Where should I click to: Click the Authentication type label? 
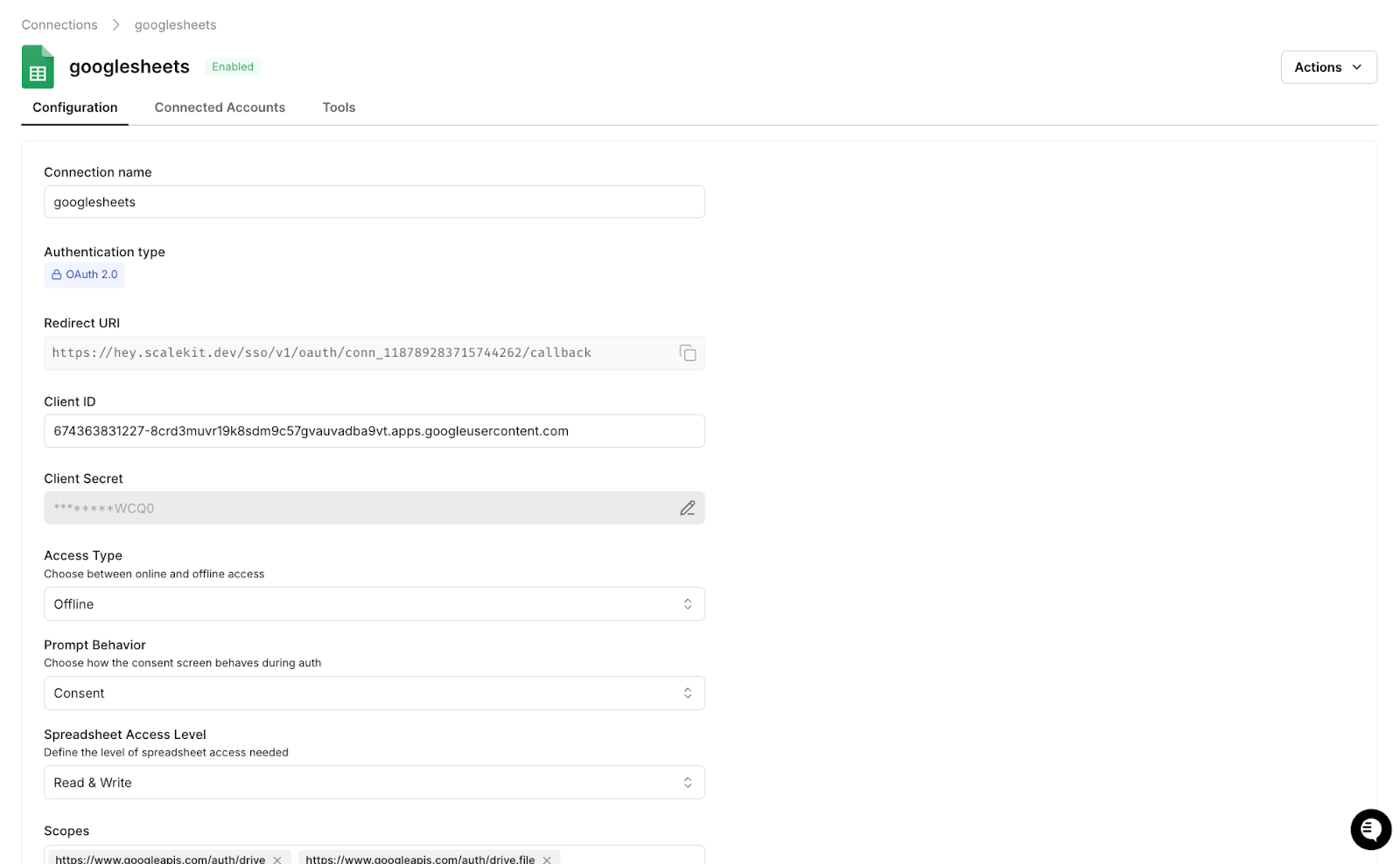point(105,252)
